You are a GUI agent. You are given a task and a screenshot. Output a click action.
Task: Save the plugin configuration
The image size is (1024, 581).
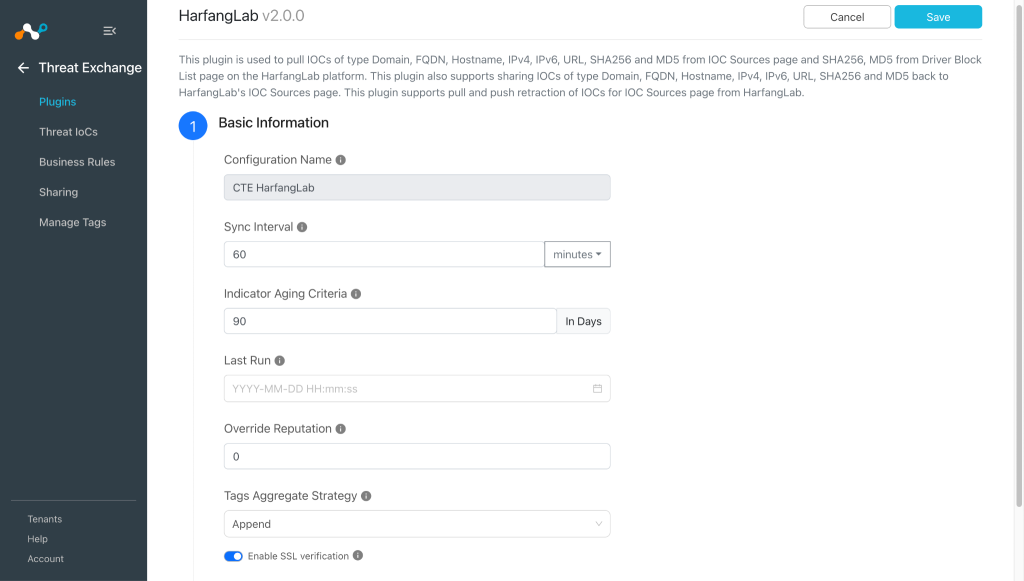tap(938, 17)
